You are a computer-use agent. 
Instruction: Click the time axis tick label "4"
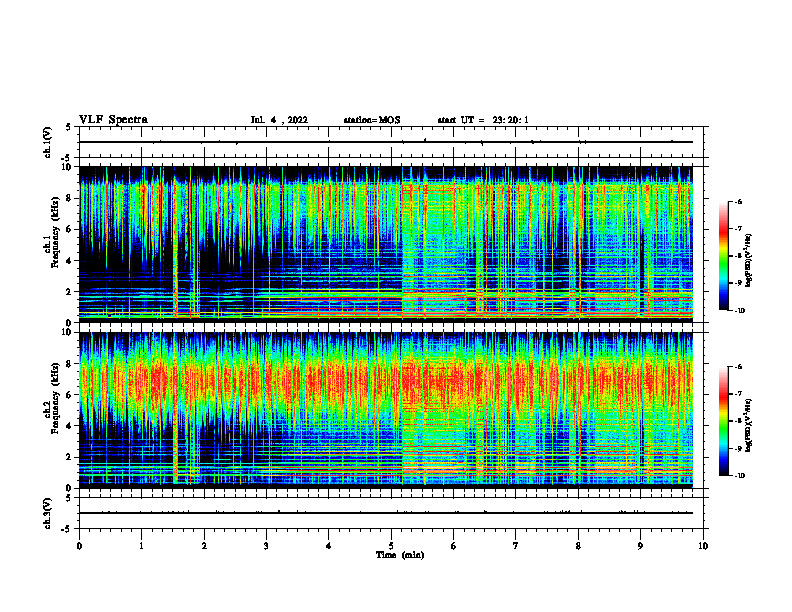coord(329,546)
